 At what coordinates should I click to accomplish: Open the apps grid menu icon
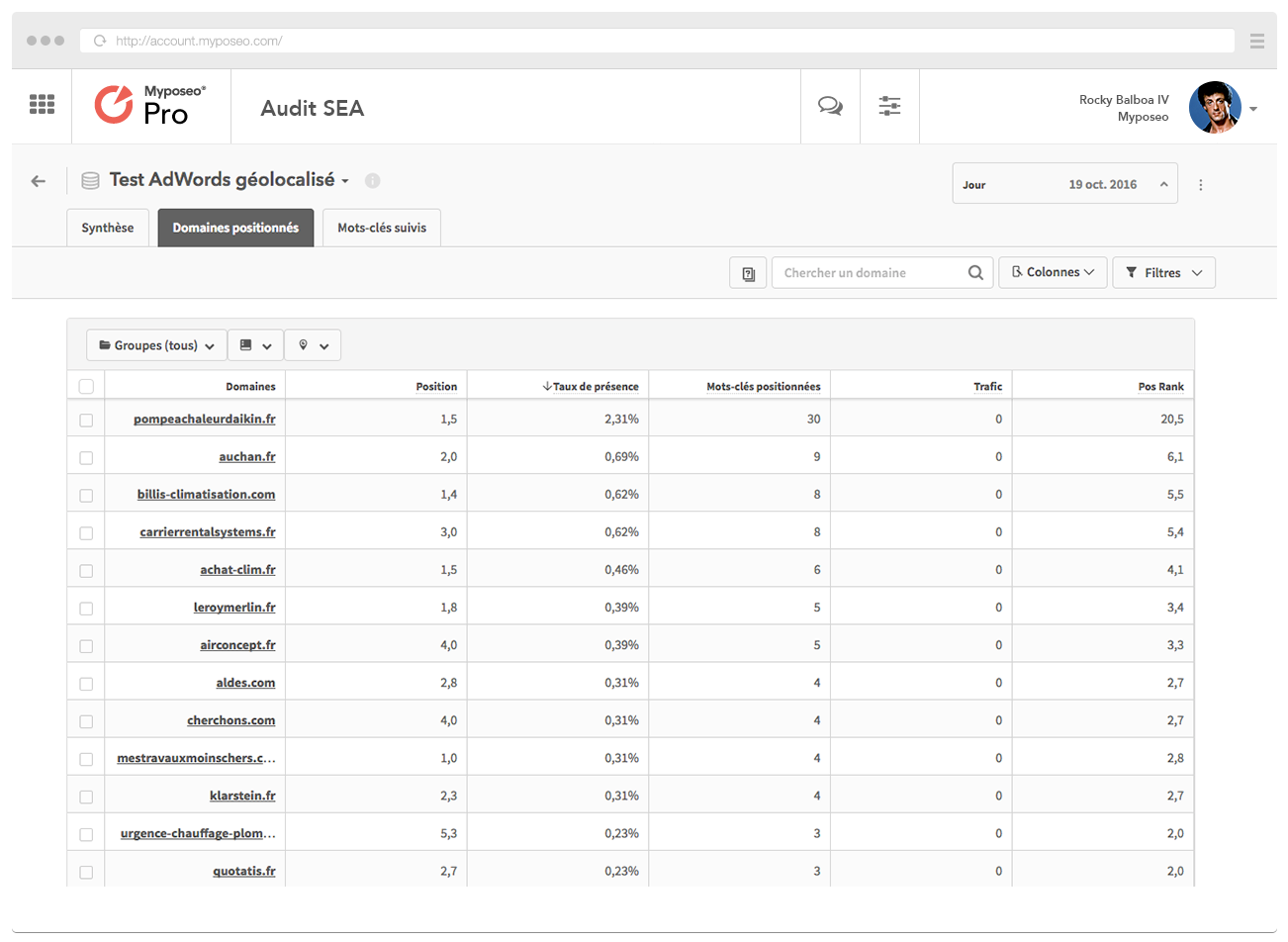coord(42,104)
